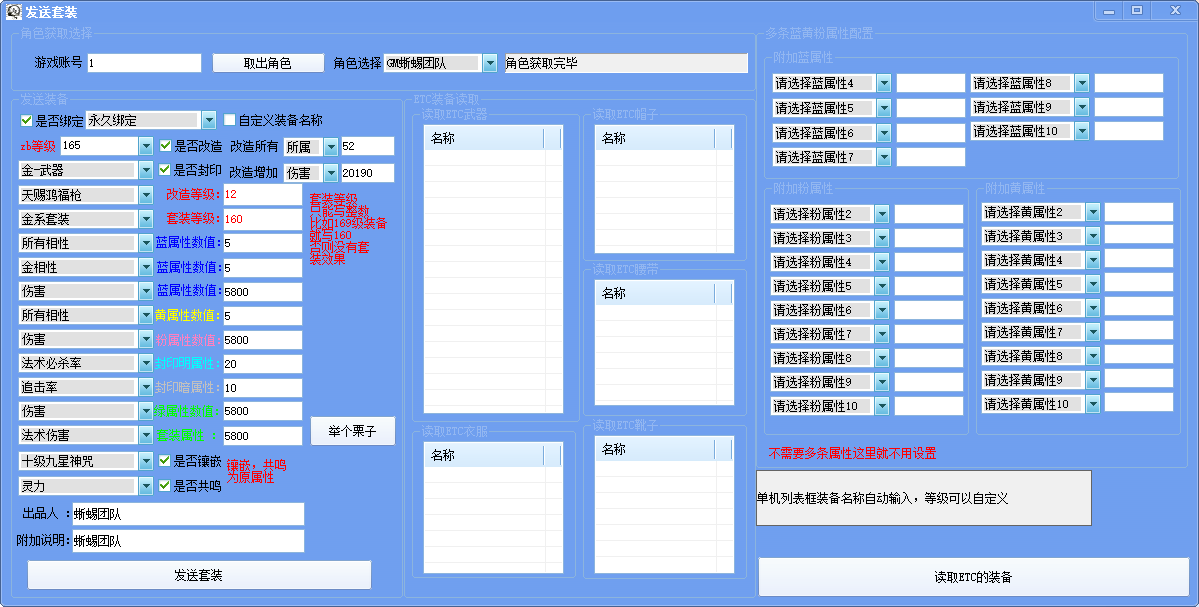Screen dimensions: 1199x607
Task: Click the 取出角色 button
Action: point(268,63)
